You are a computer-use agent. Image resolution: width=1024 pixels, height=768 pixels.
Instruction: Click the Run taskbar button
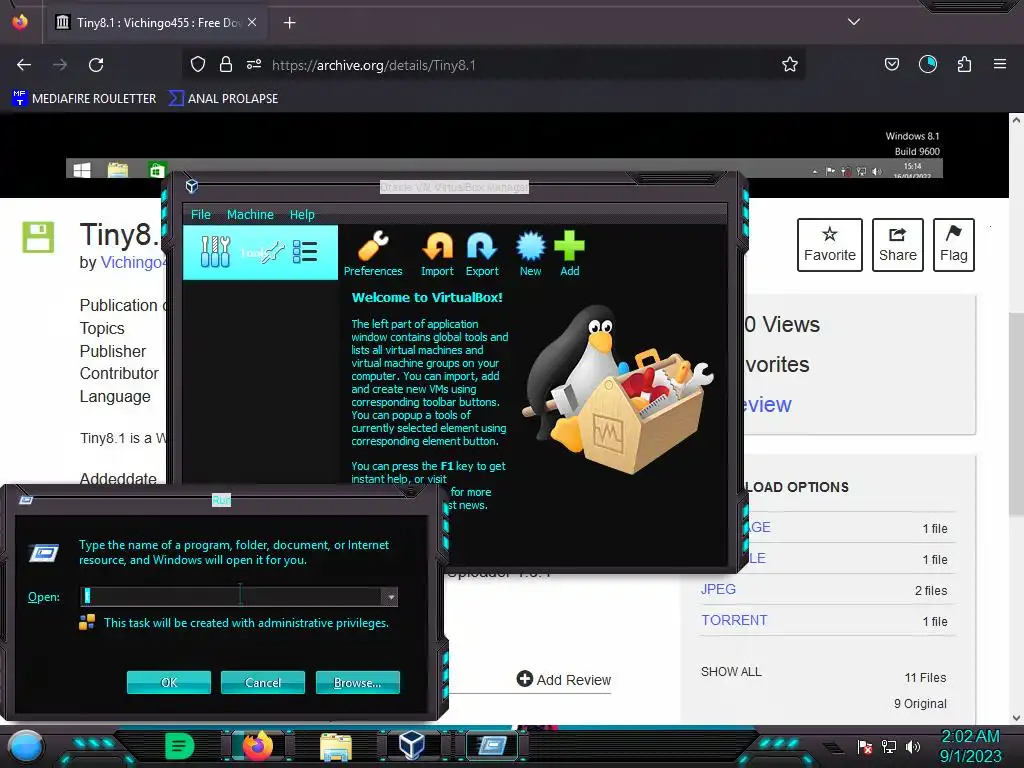[492, 745]
